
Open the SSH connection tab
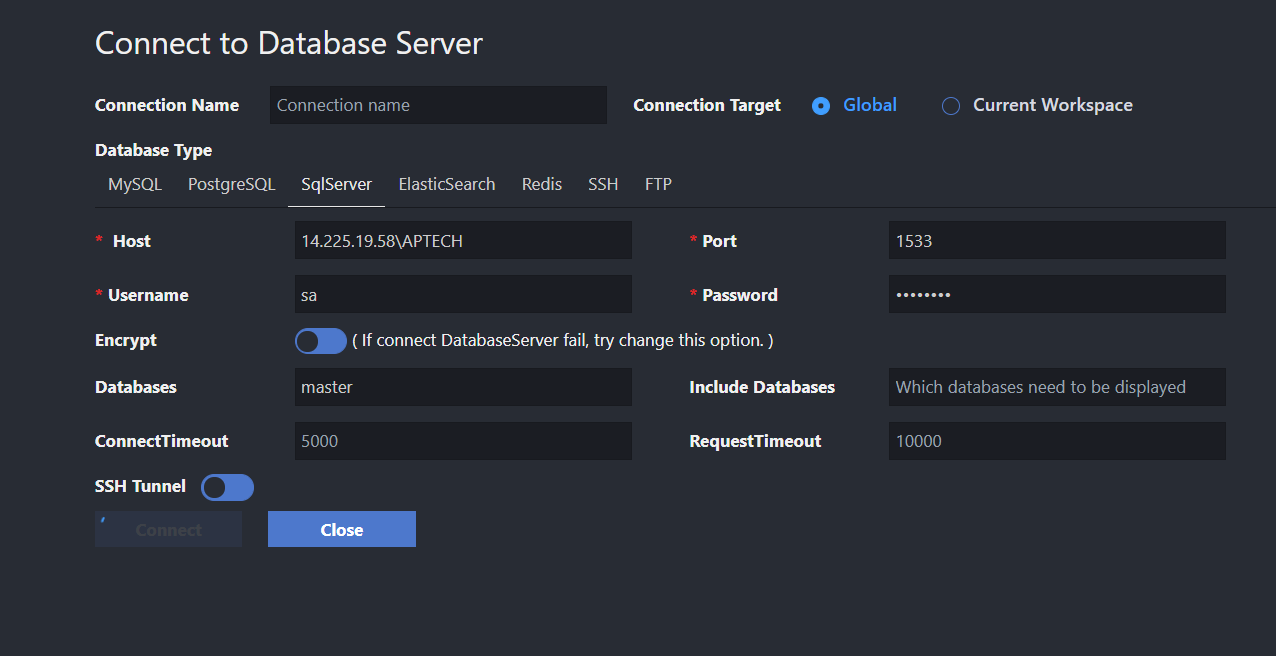(603, 184)
